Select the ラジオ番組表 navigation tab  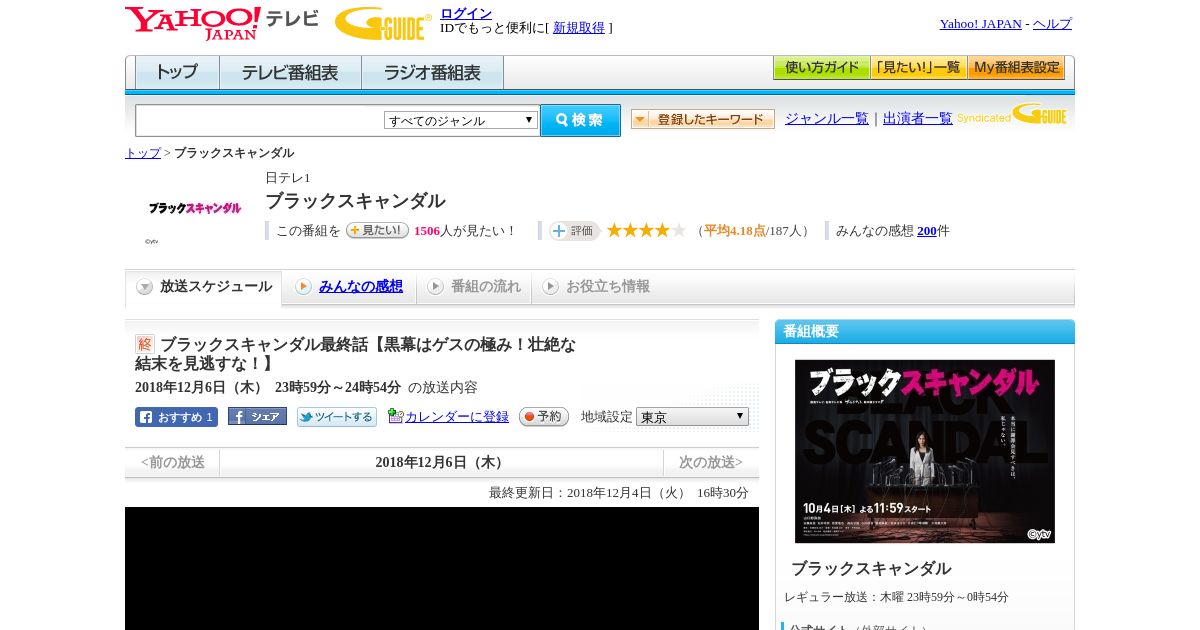[x=432, y=72]
